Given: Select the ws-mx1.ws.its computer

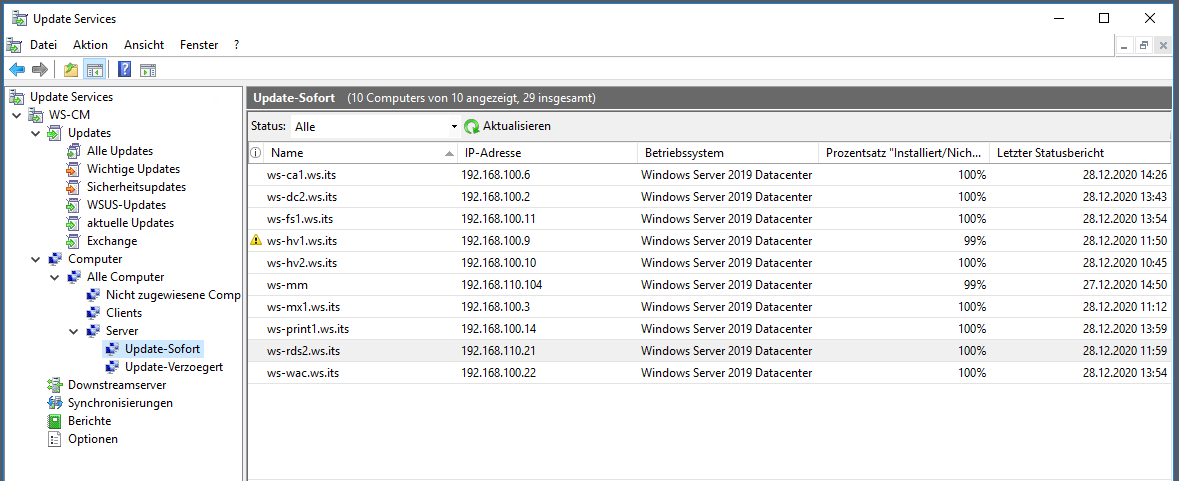Looking at the screenshot, I should [709, 307].
